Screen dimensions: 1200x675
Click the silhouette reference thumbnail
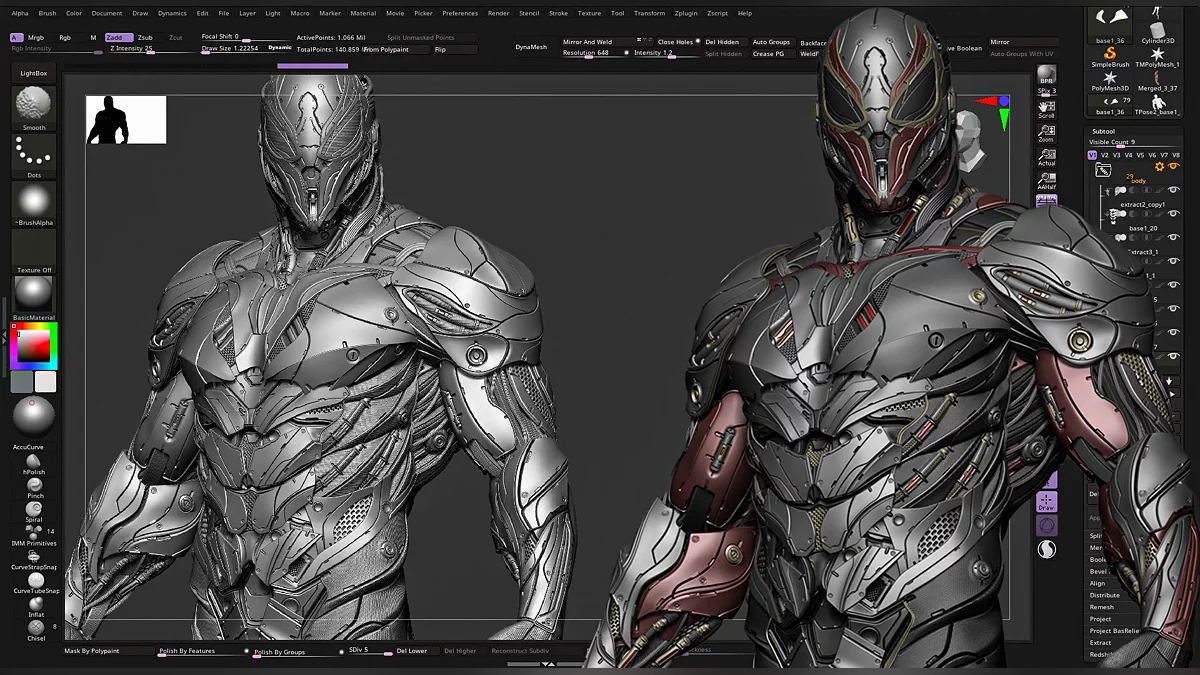(x=126, y=120)
